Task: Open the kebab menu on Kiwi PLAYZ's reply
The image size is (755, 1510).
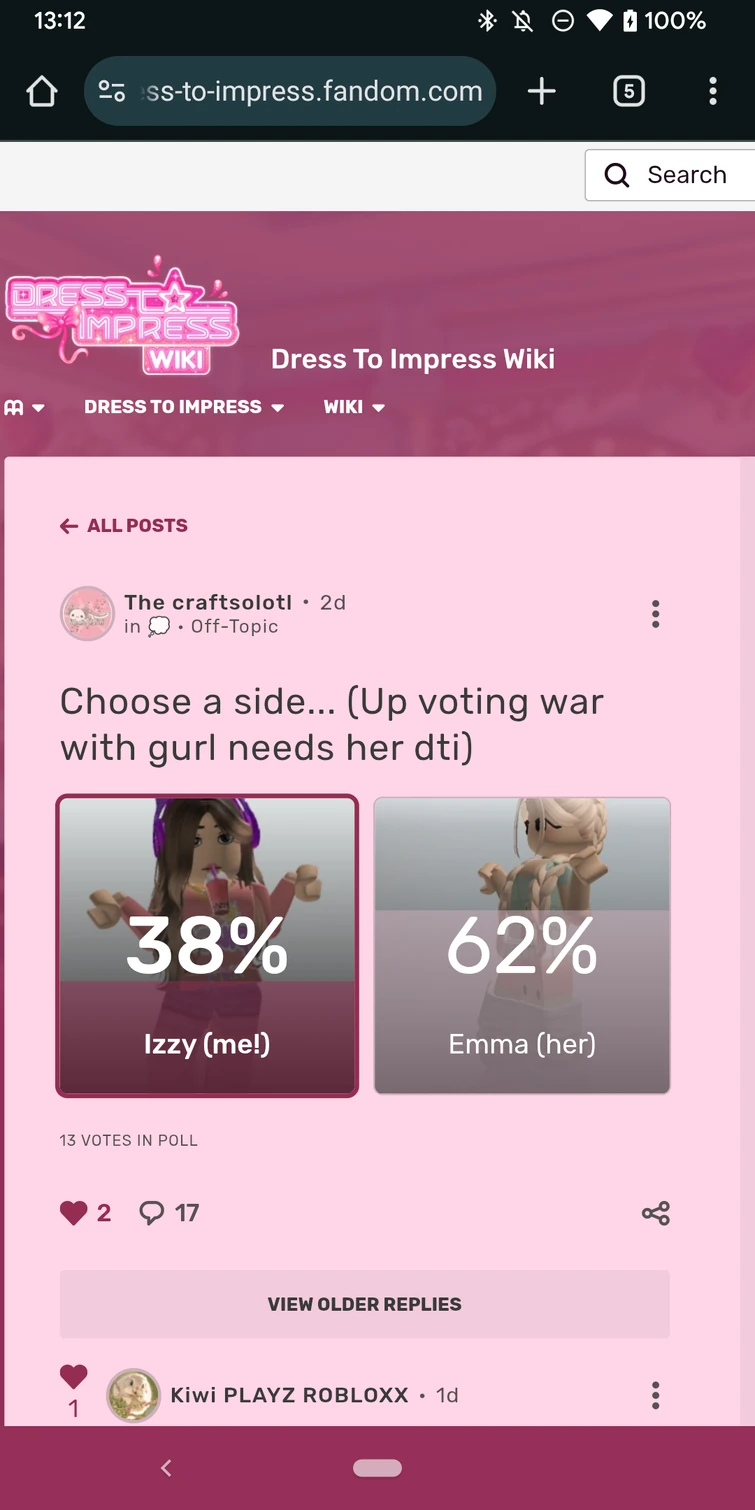Action: (655, 1394)
